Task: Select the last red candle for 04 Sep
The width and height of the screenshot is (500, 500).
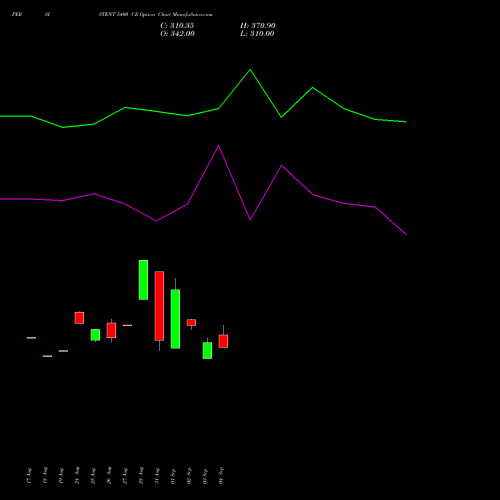Action: (x=223, y=341)
